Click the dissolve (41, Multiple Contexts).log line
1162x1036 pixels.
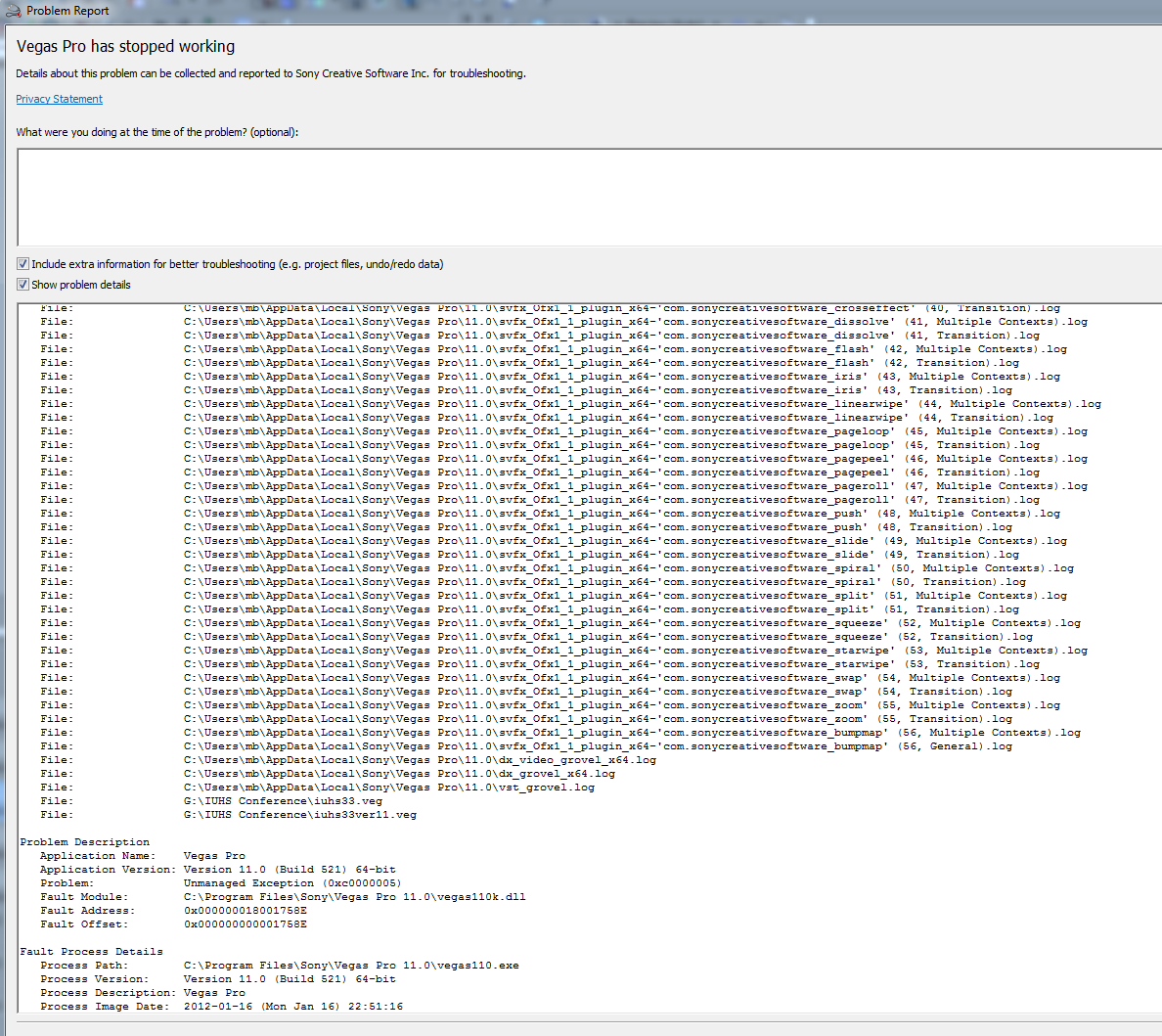[564, 322]
